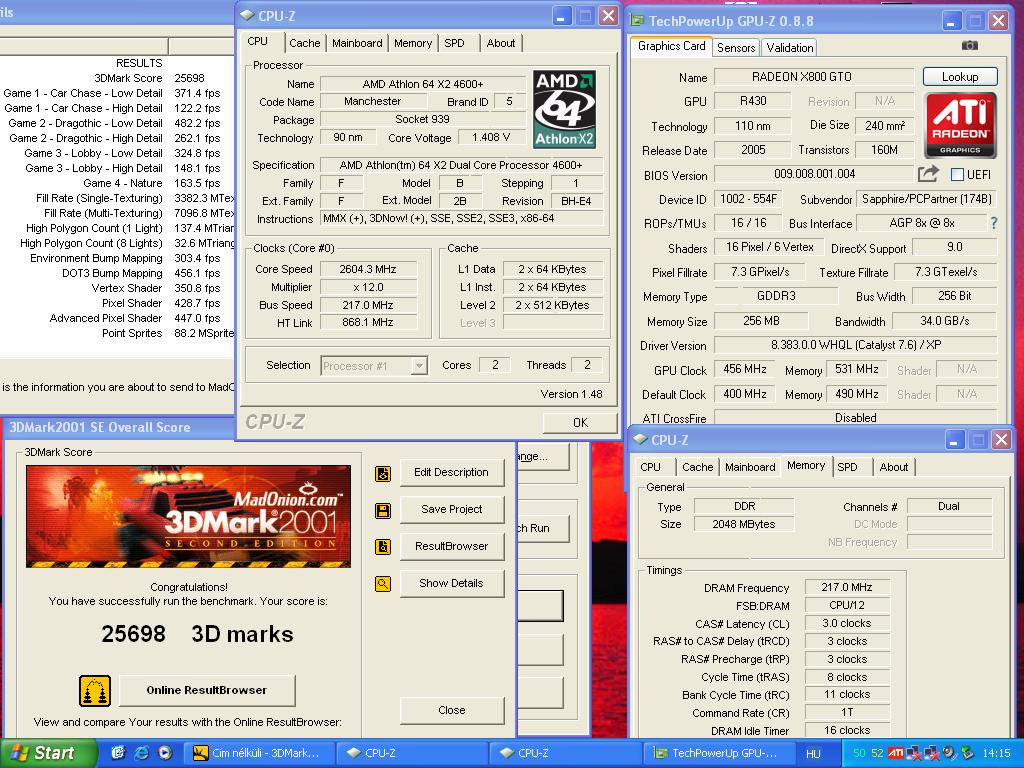This screenshot has width=1024, height=768.
Task: Click the icon beside ResultBrowser button
Action: coord(383,547)
